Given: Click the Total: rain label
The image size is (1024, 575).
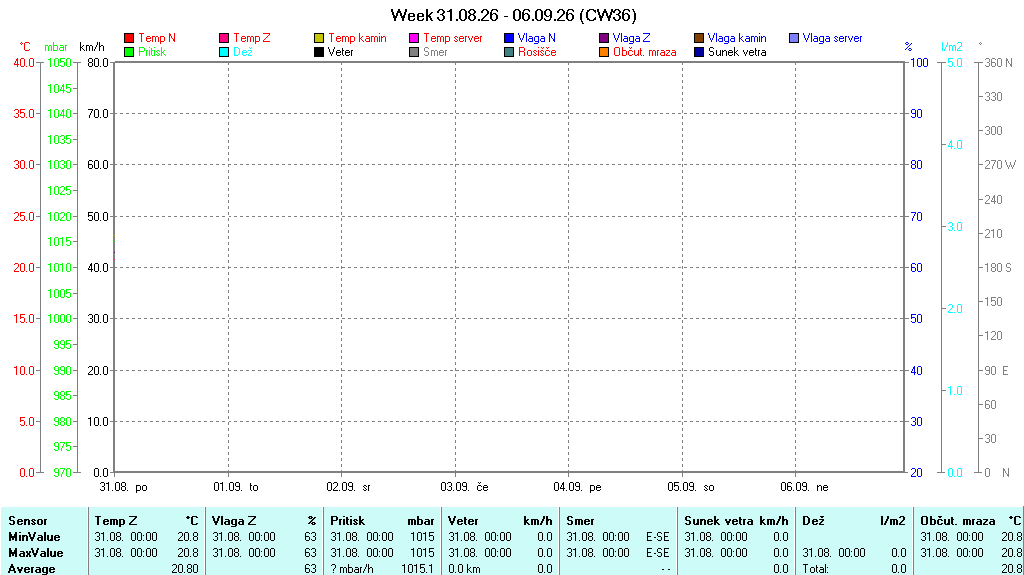Looking at the screenshot, I should (x=815, y=569).
